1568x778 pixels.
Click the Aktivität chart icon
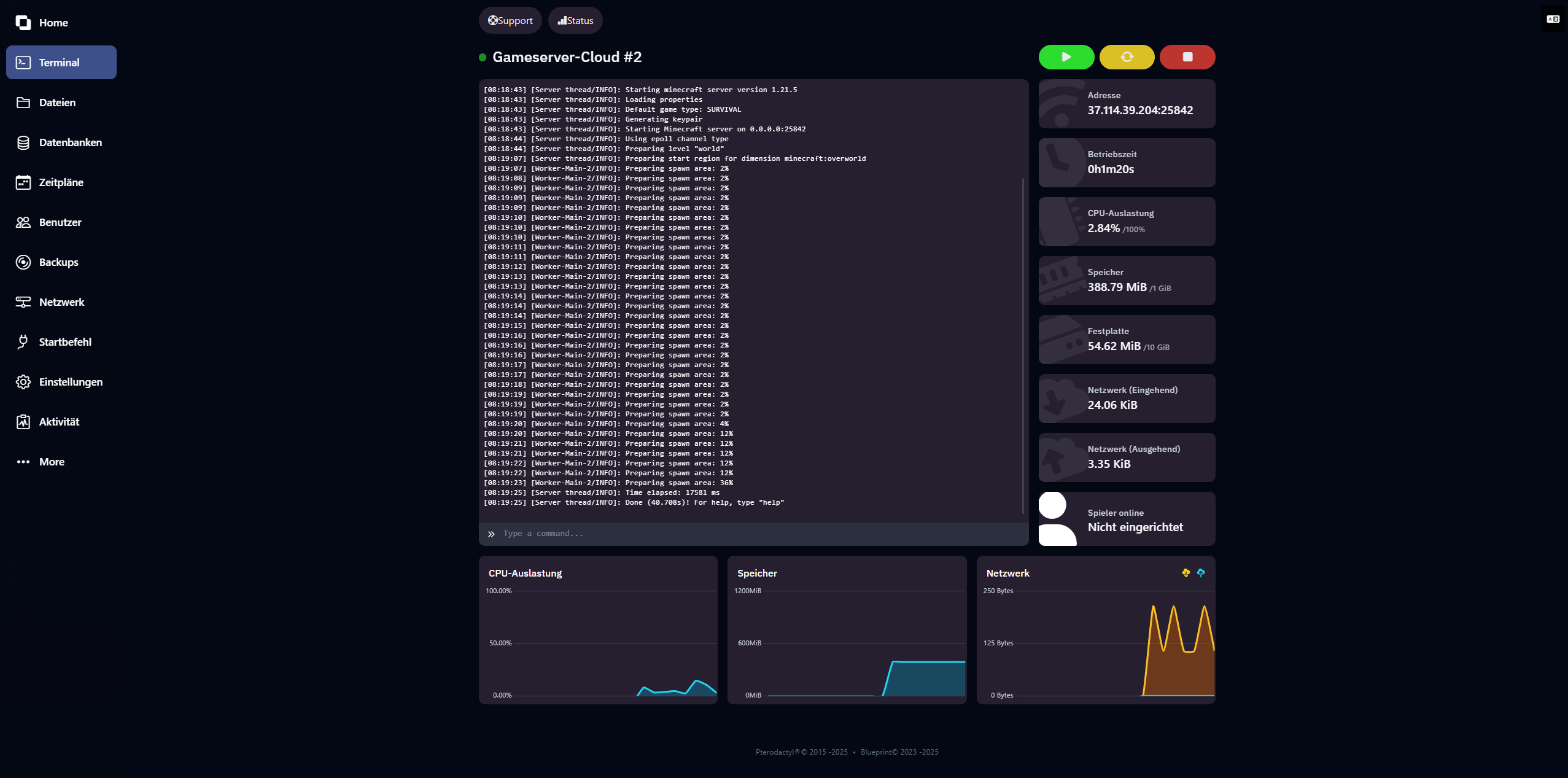coord(23,422)
